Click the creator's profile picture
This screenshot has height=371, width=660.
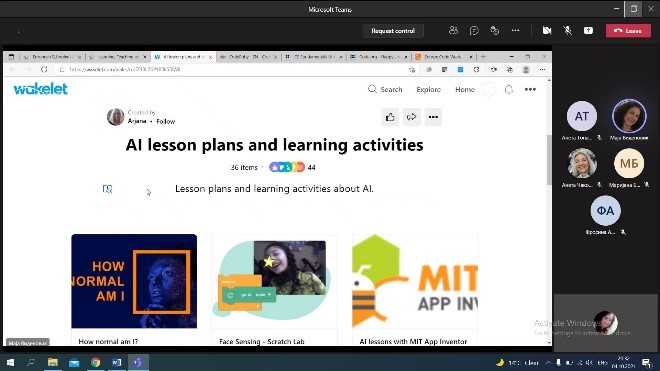(115, 117)
